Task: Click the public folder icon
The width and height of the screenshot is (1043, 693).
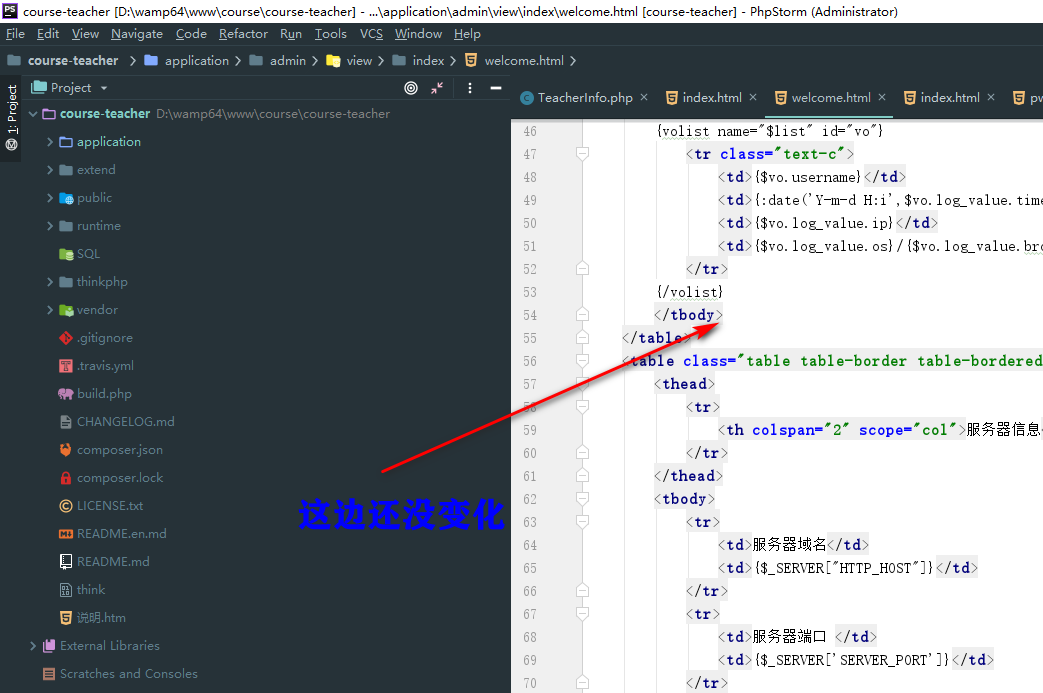Action: [66, 198]
